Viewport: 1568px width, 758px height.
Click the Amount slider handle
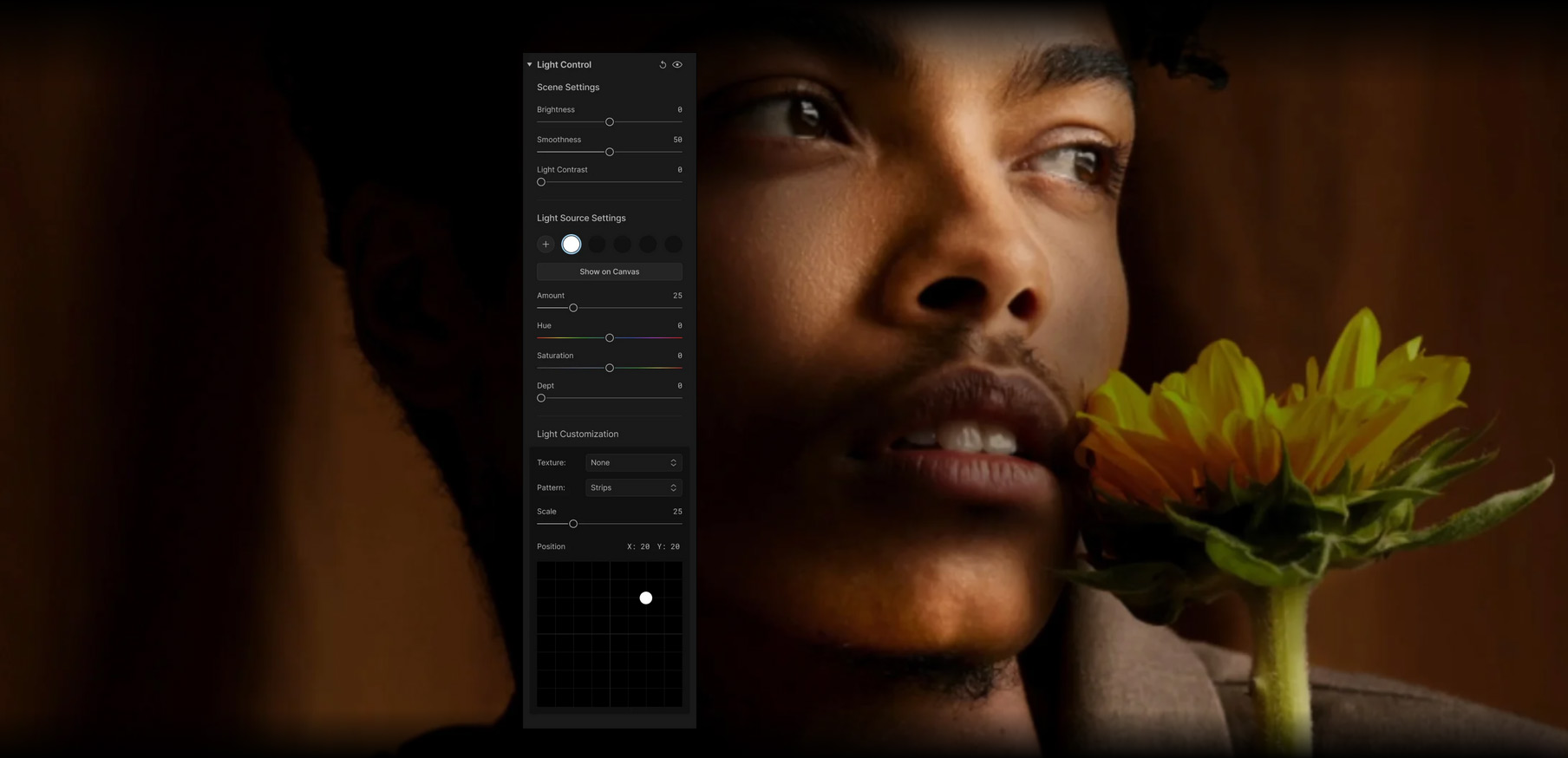(573, 308)
